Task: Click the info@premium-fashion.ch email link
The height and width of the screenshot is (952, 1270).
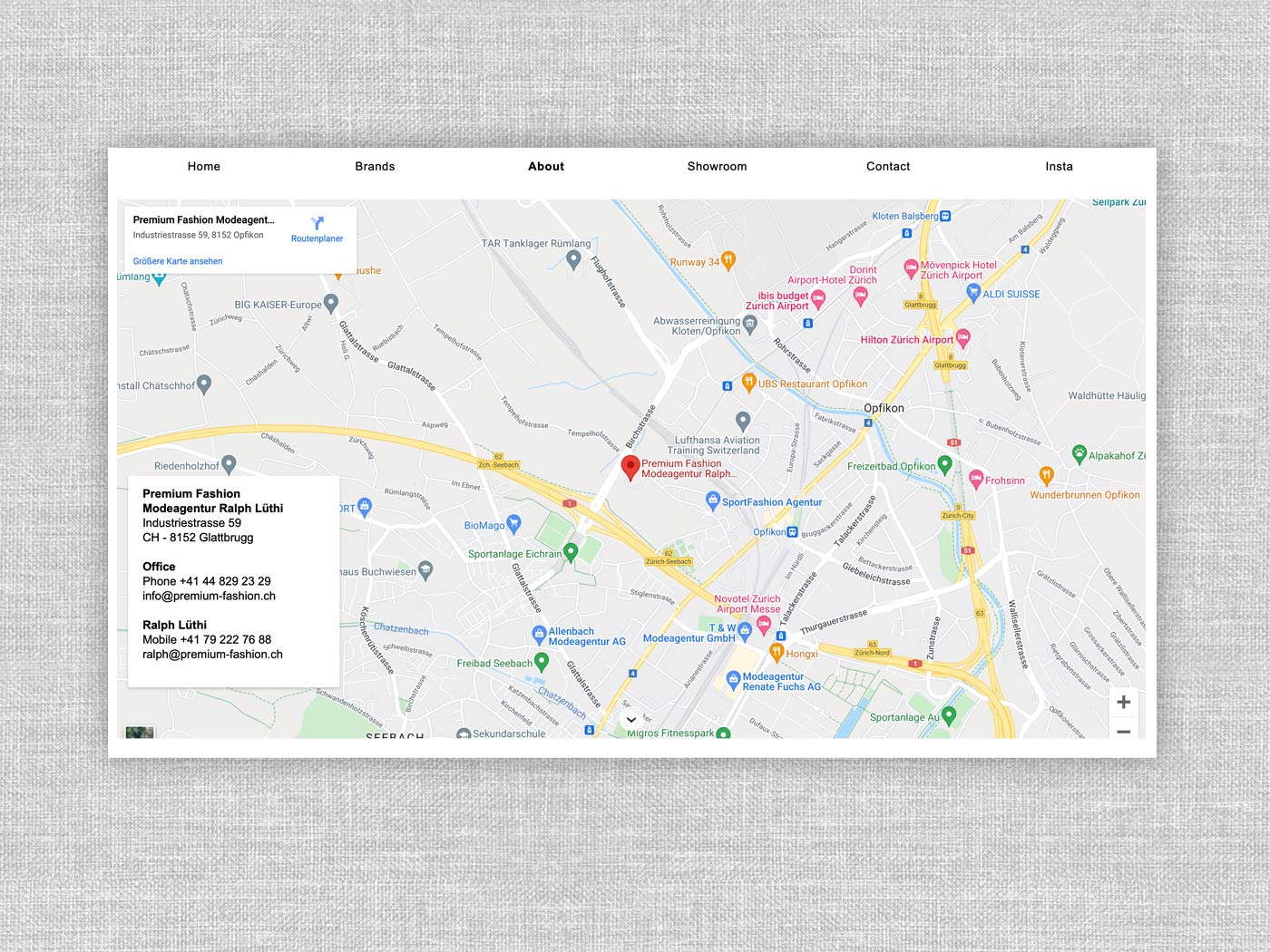Action: (209, 596)
